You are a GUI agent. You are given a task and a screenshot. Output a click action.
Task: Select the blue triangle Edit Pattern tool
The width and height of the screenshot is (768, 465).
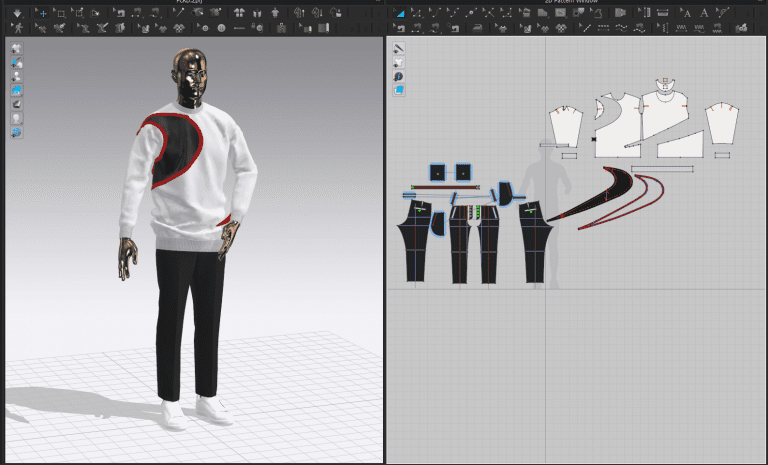(400, 13)
